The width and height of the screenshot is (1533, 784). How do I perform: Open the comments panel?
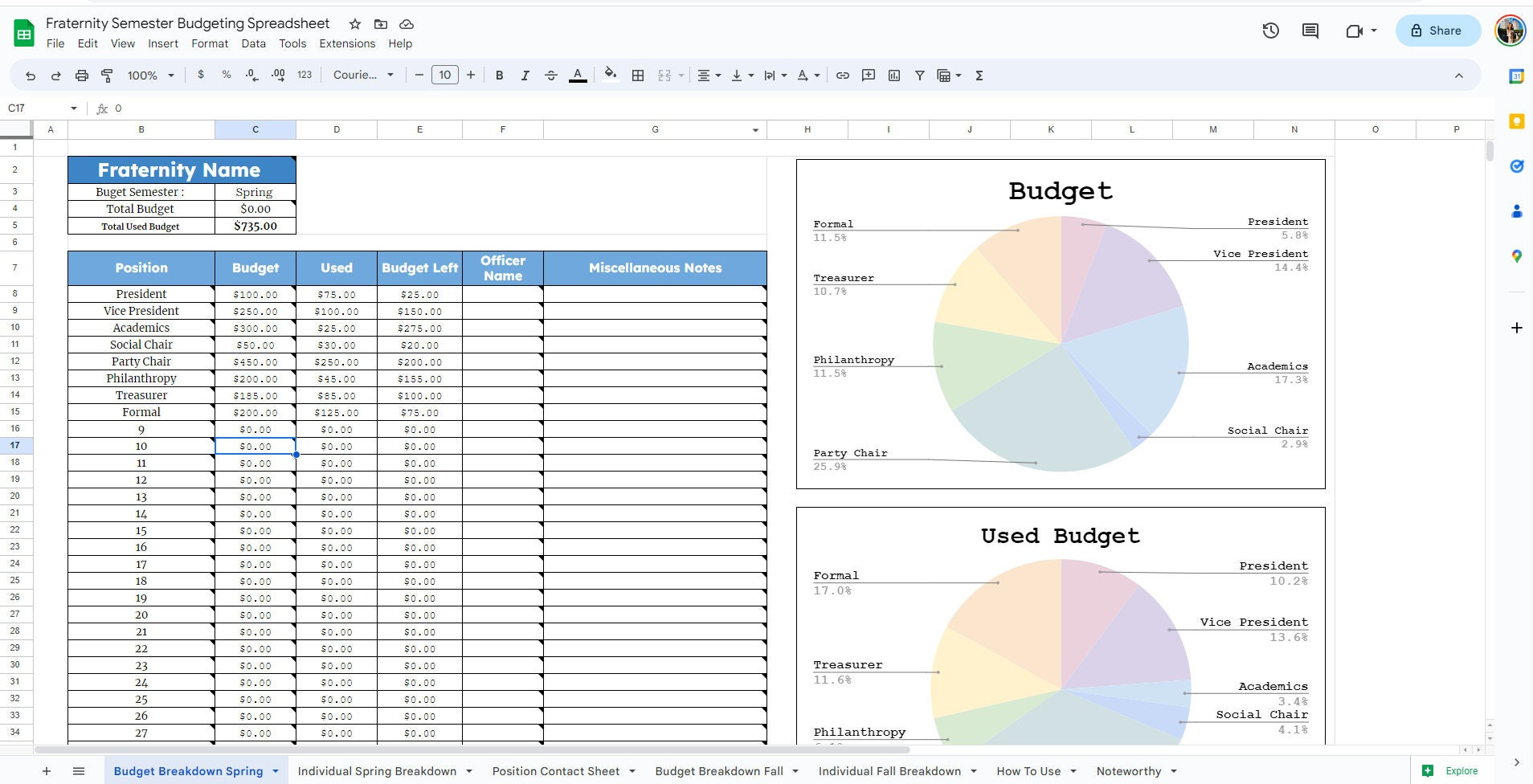[x=1310, y=31]
